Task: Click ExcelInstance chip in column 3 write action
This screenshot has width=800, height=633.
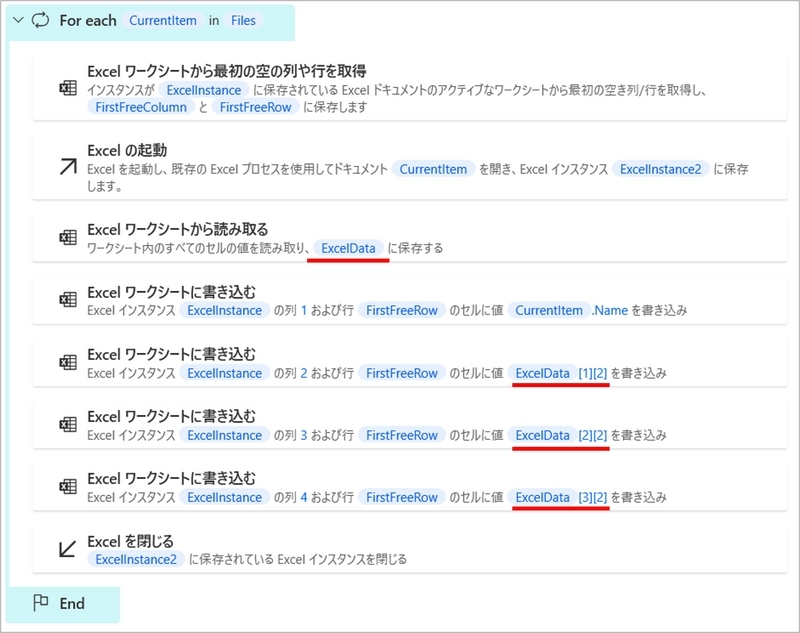Action: (x=224, y=435)
